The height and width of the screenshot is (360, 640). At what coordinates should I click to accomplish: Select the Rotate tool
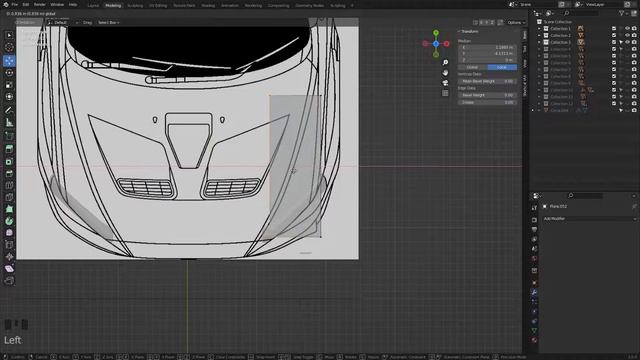[x=9, y=73]
